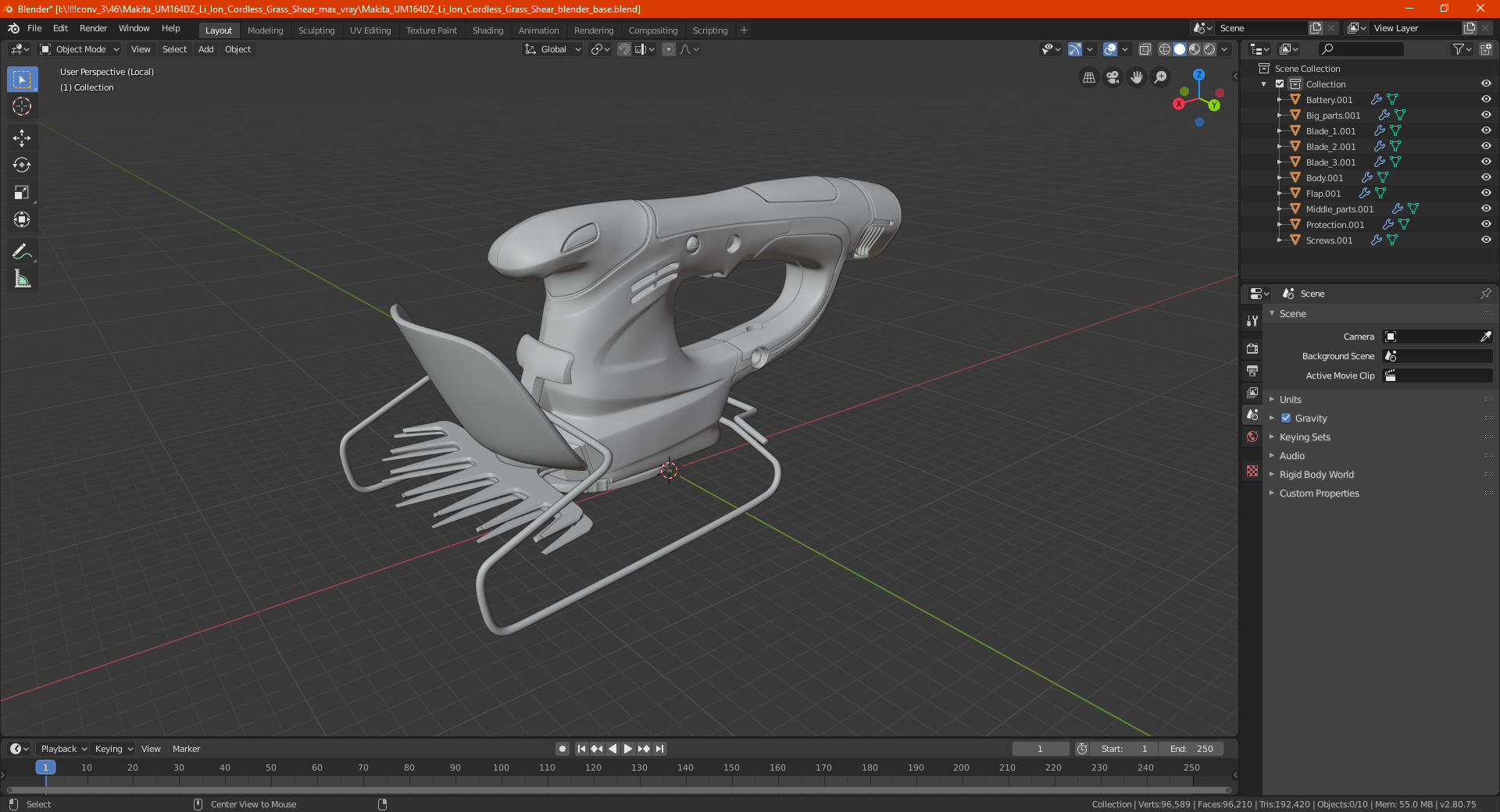Activate the 3D Cursor tool
This screenshot has width=1500, height=812.
[x=22, y=106]
